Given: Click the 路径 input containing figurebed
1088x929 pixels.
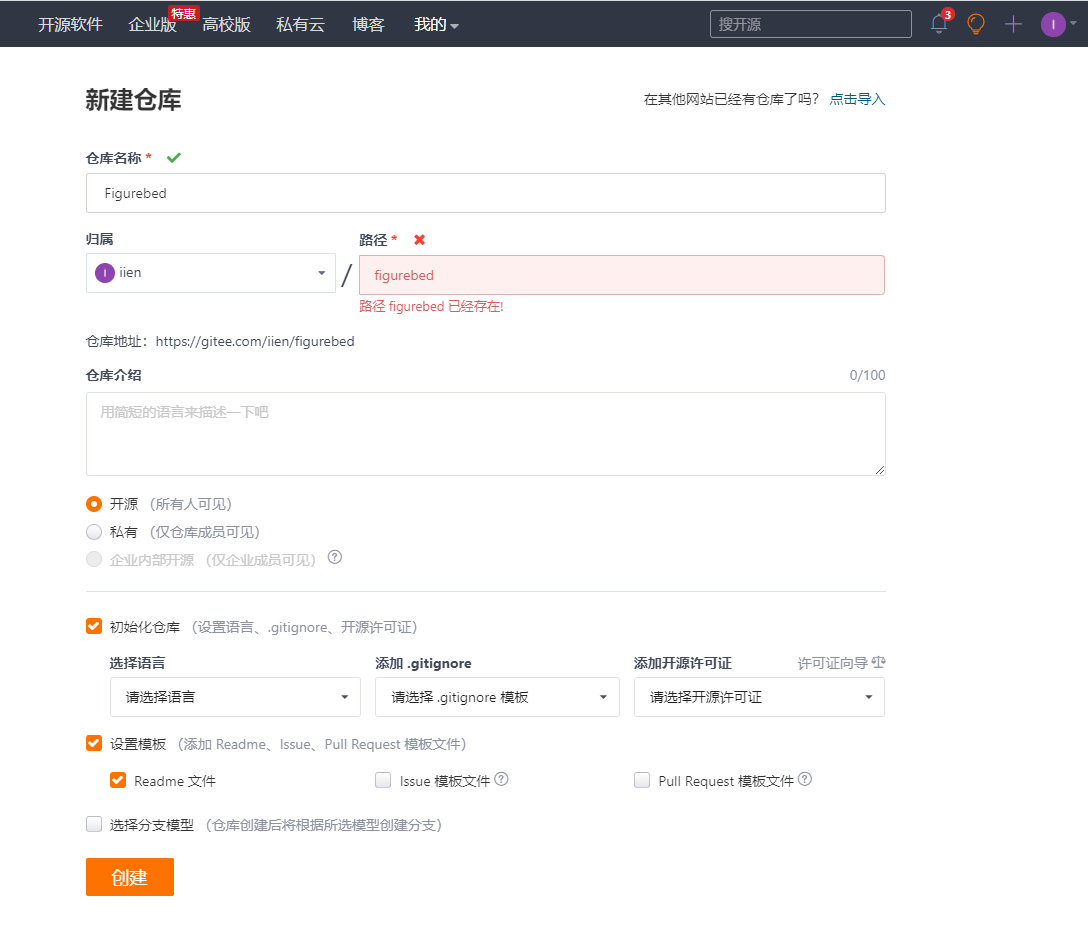Looking at the screenshot, I should click(x=622, y=275).
